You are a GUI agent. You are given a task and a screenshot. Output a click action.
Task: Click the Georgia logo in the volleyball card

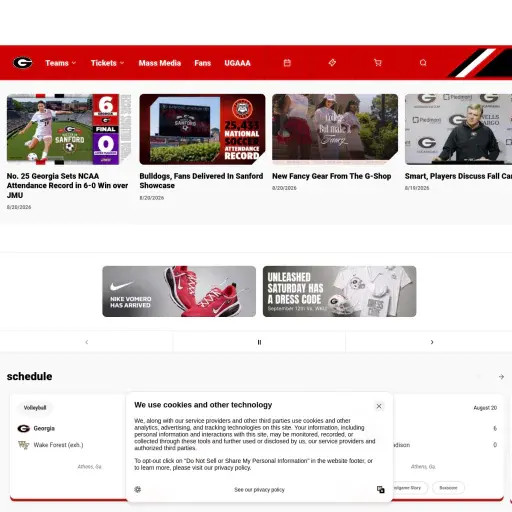pos(23,428)
